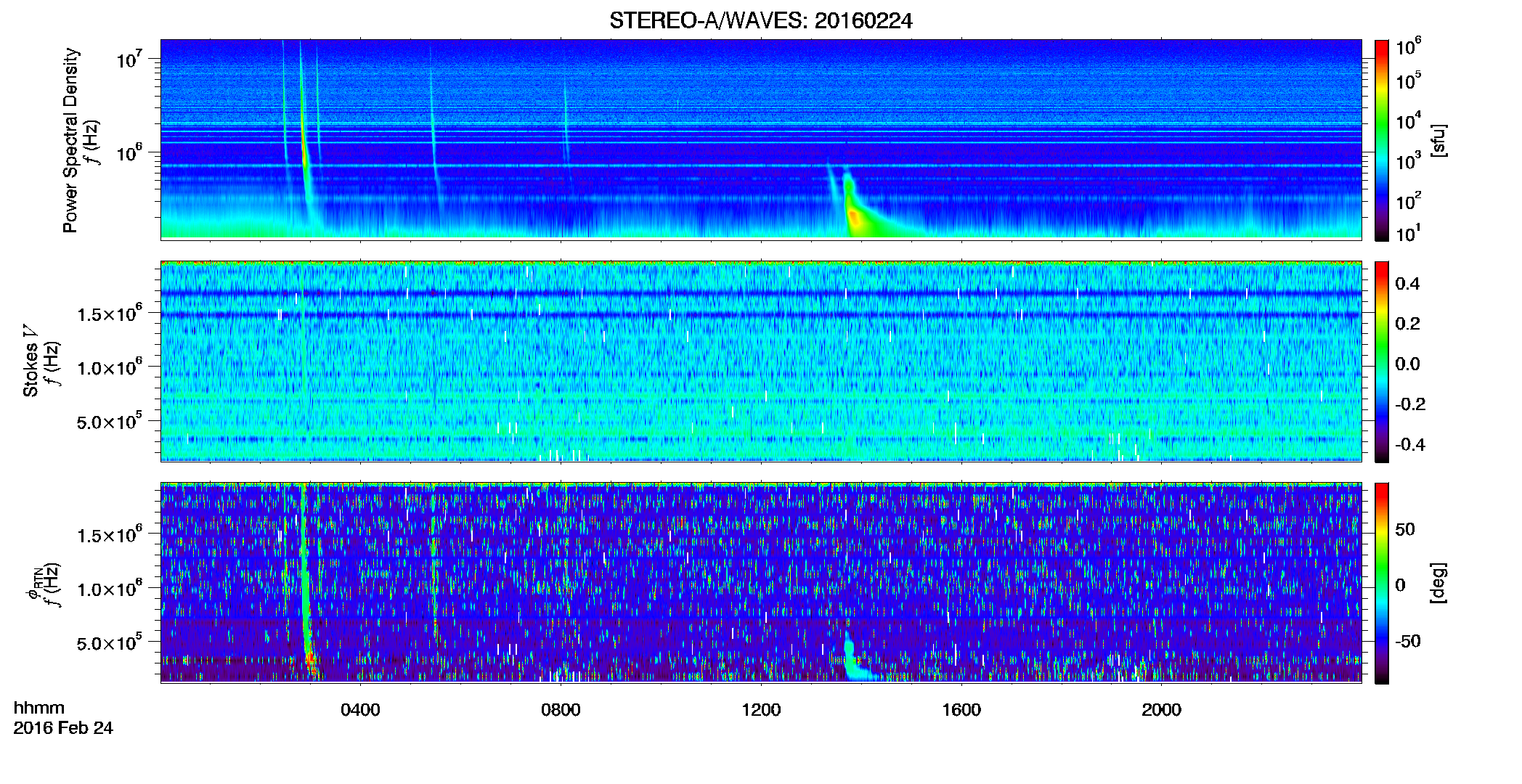Select the 10^4 label on the sfu colorbar
This screenshot has width=1522, height=784.
(1408, 121)
